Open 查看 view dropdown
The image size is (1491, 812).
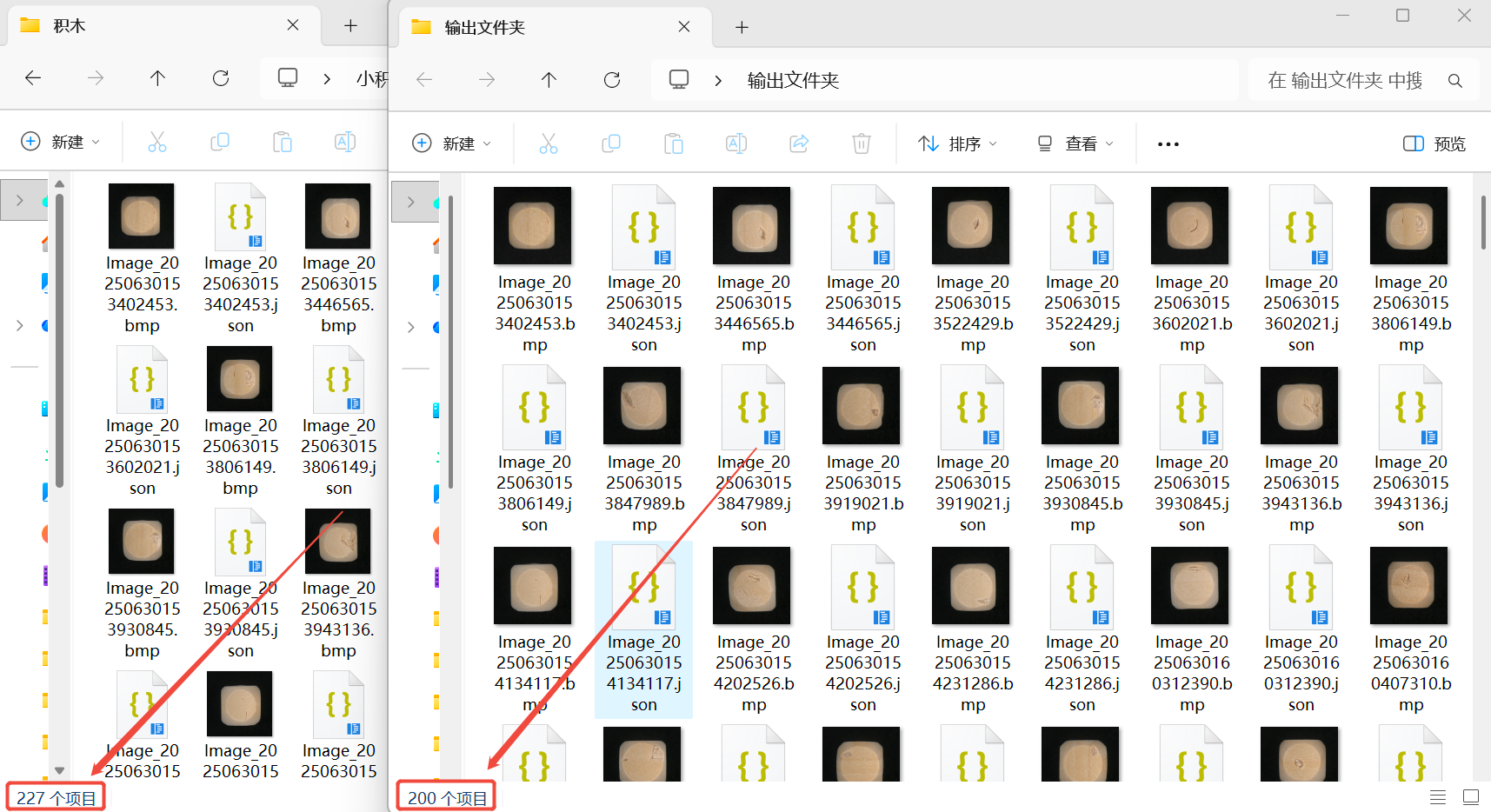(x=1075, y=143)
